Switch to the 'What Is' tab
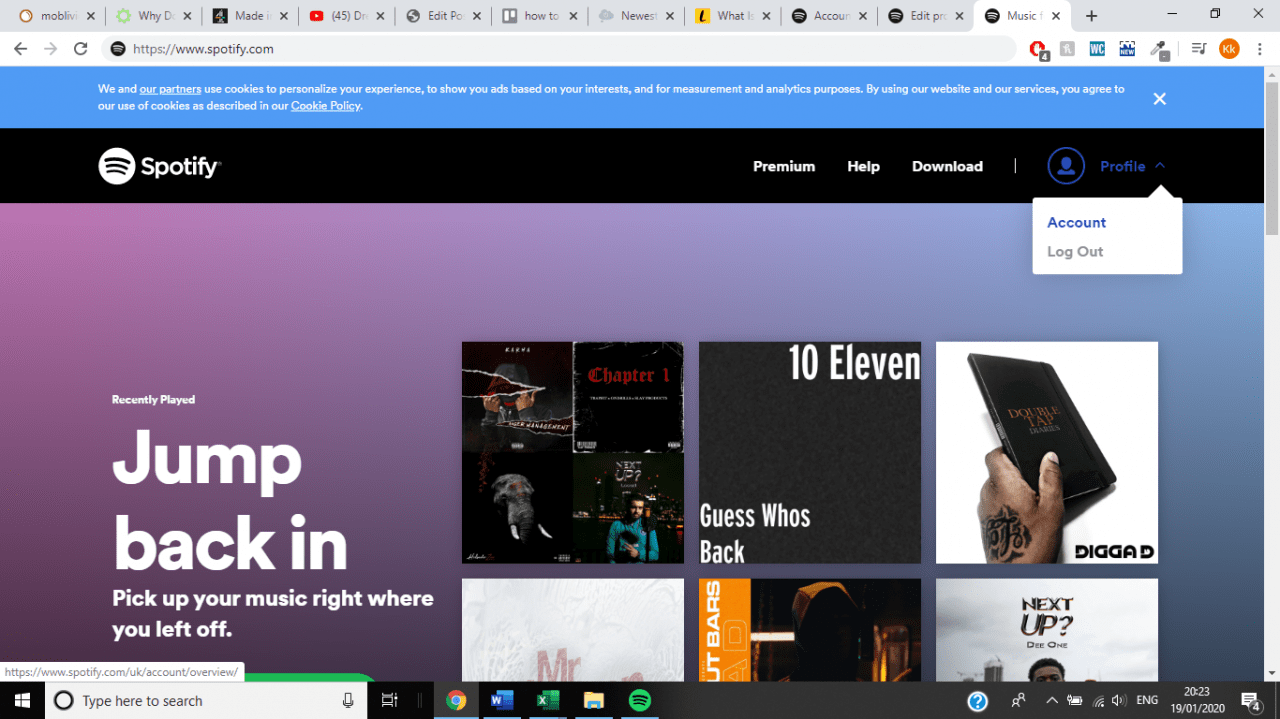1280x719 pixels. point(731,16)
